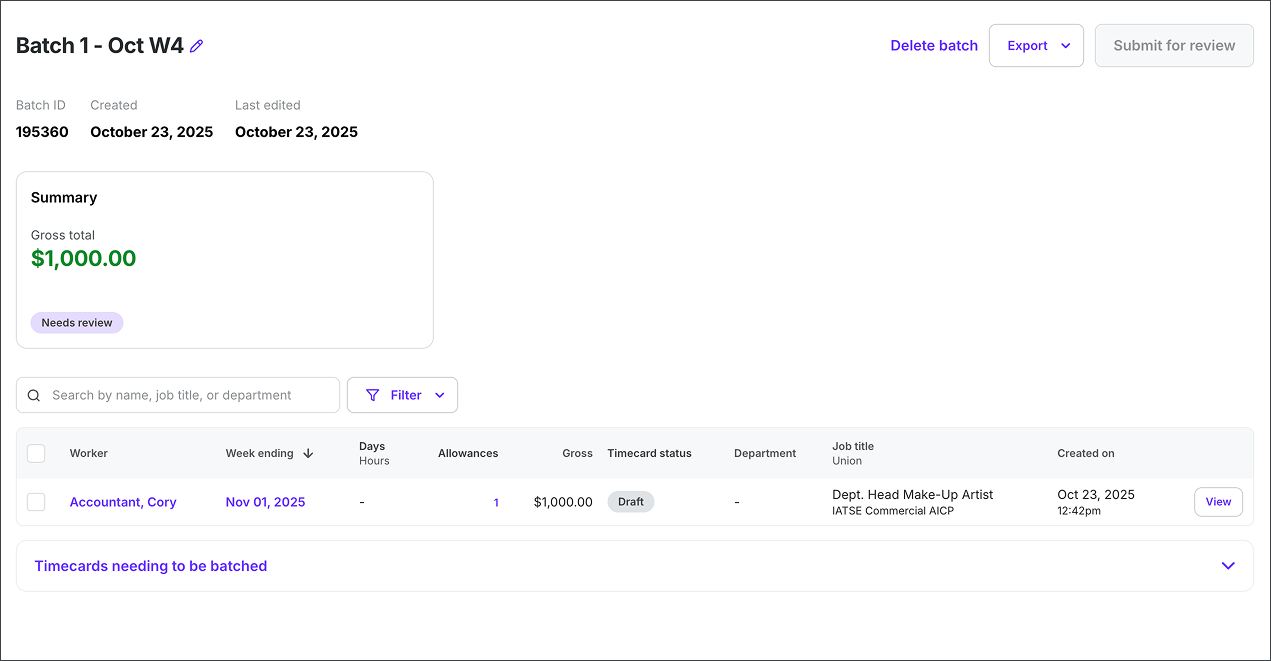1271x661 pixels.
Task: Click the magnifier icon in search box
Action: coord(34,395)
